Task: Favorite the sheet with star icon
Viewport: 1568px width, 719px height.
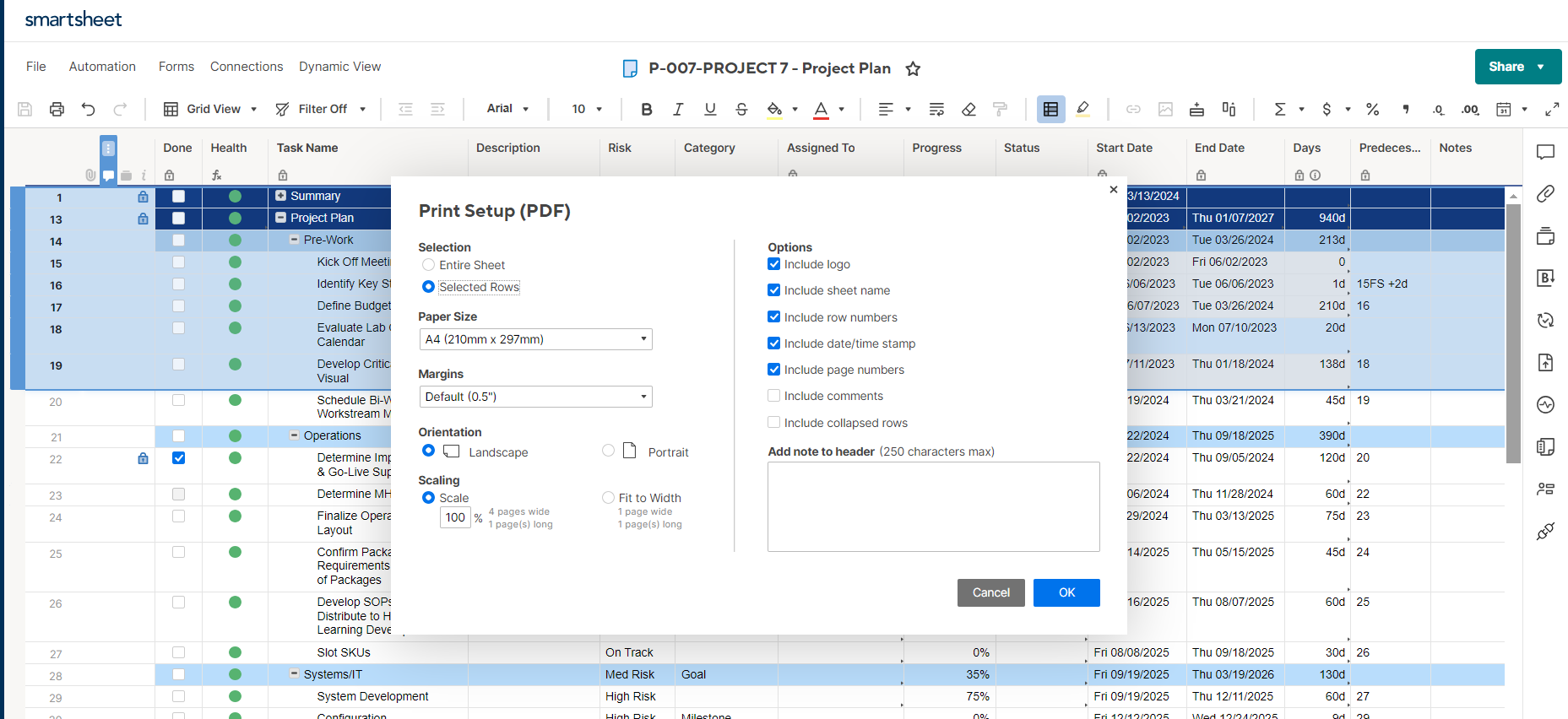Action: pyautogui.click(x=913, y=68)
